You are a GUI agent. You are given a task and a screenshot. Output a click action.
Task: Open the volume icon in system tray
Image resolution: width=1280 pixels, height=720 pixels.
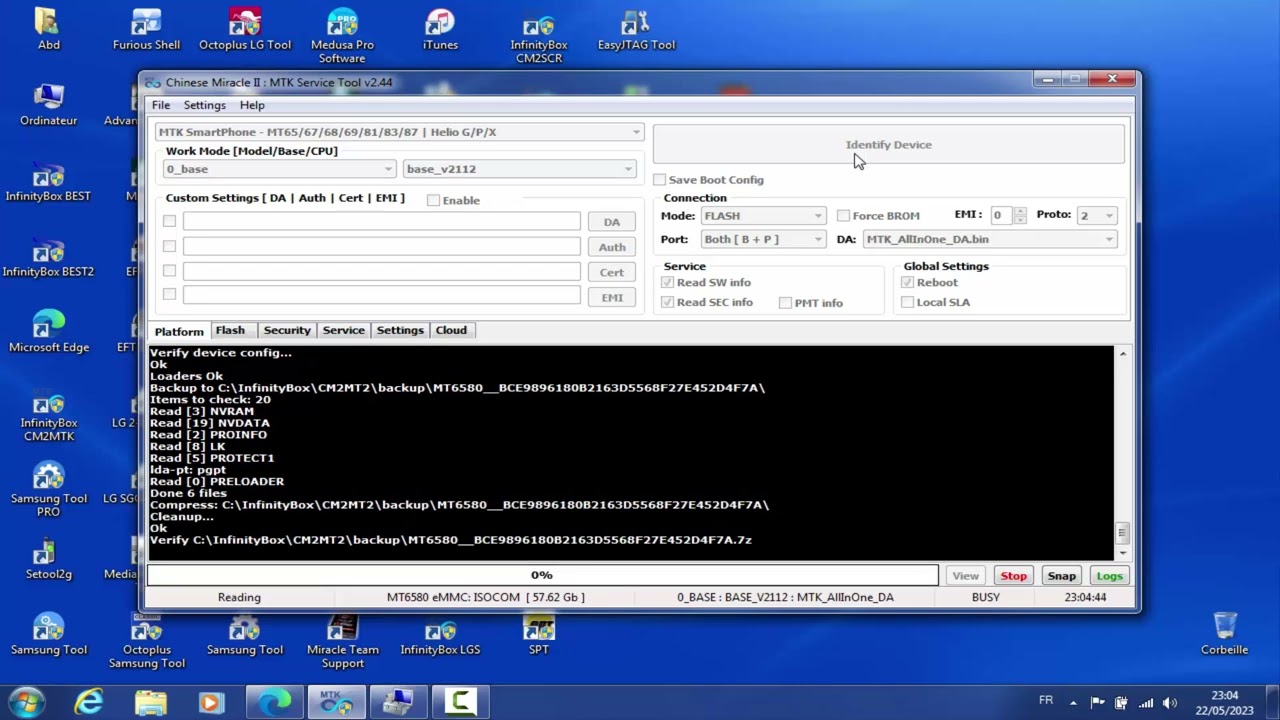click(x=1170, y=703)
